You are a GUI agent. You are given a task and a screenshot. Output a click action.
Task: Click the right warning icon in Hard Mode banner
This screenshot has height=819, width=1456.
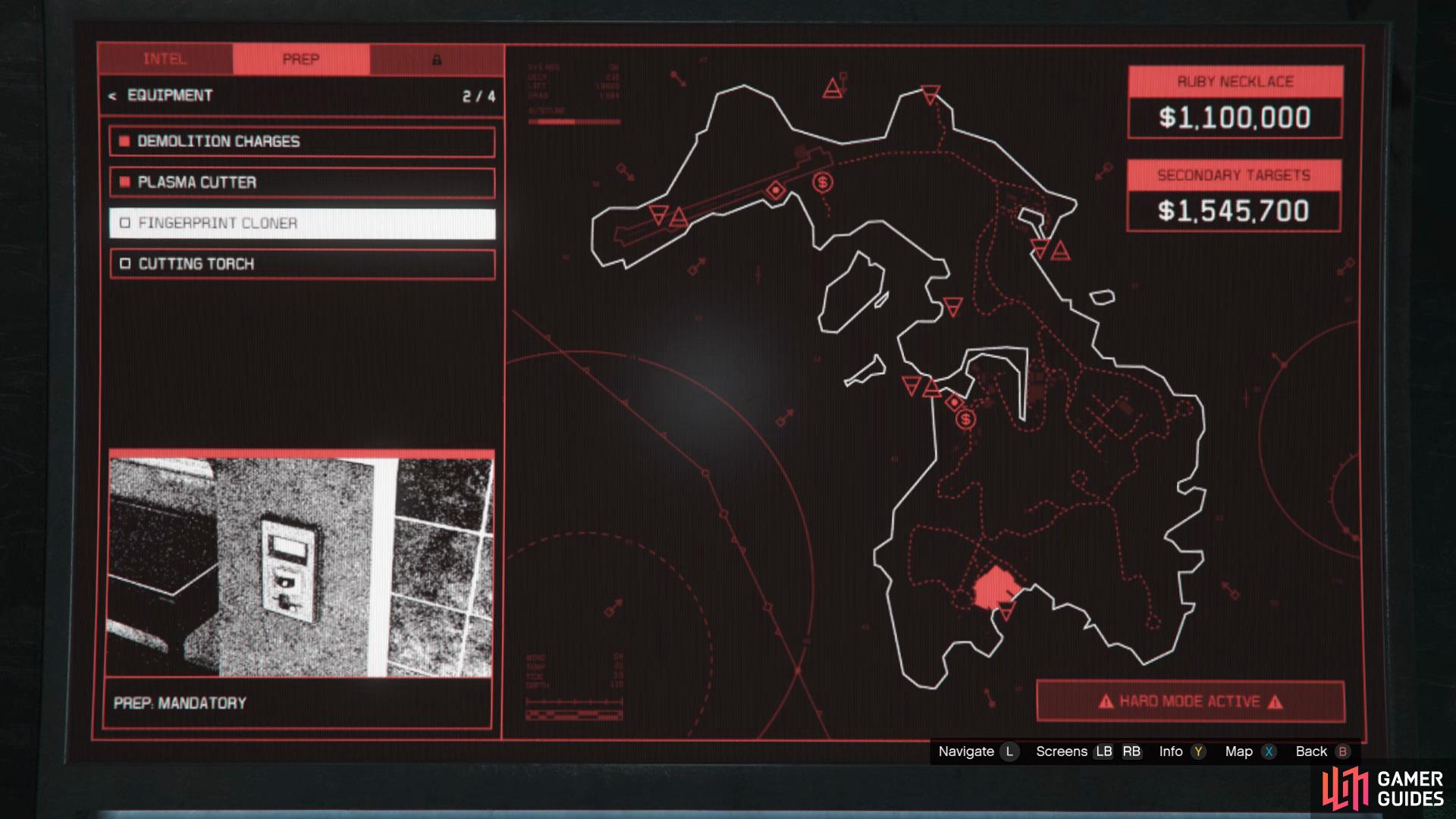(x=1276, y=701)
